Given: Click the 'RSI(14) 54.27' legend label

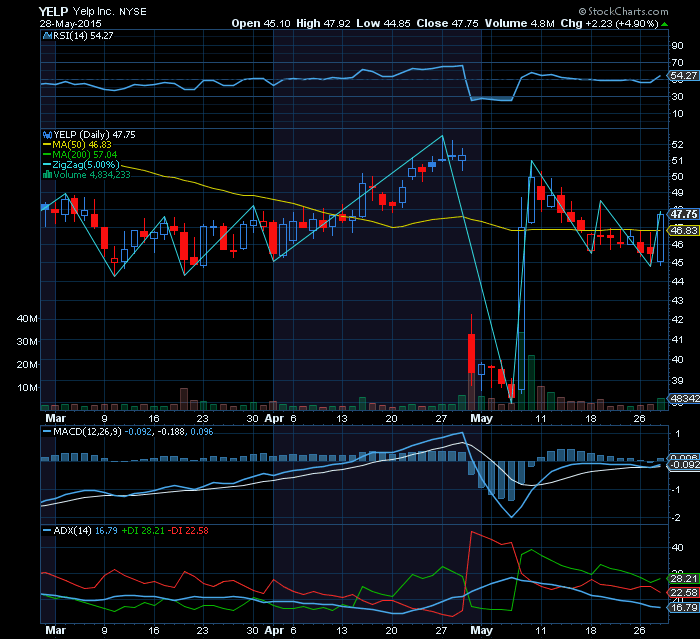Looking at the screenshot, I should (x=83, y=36).
